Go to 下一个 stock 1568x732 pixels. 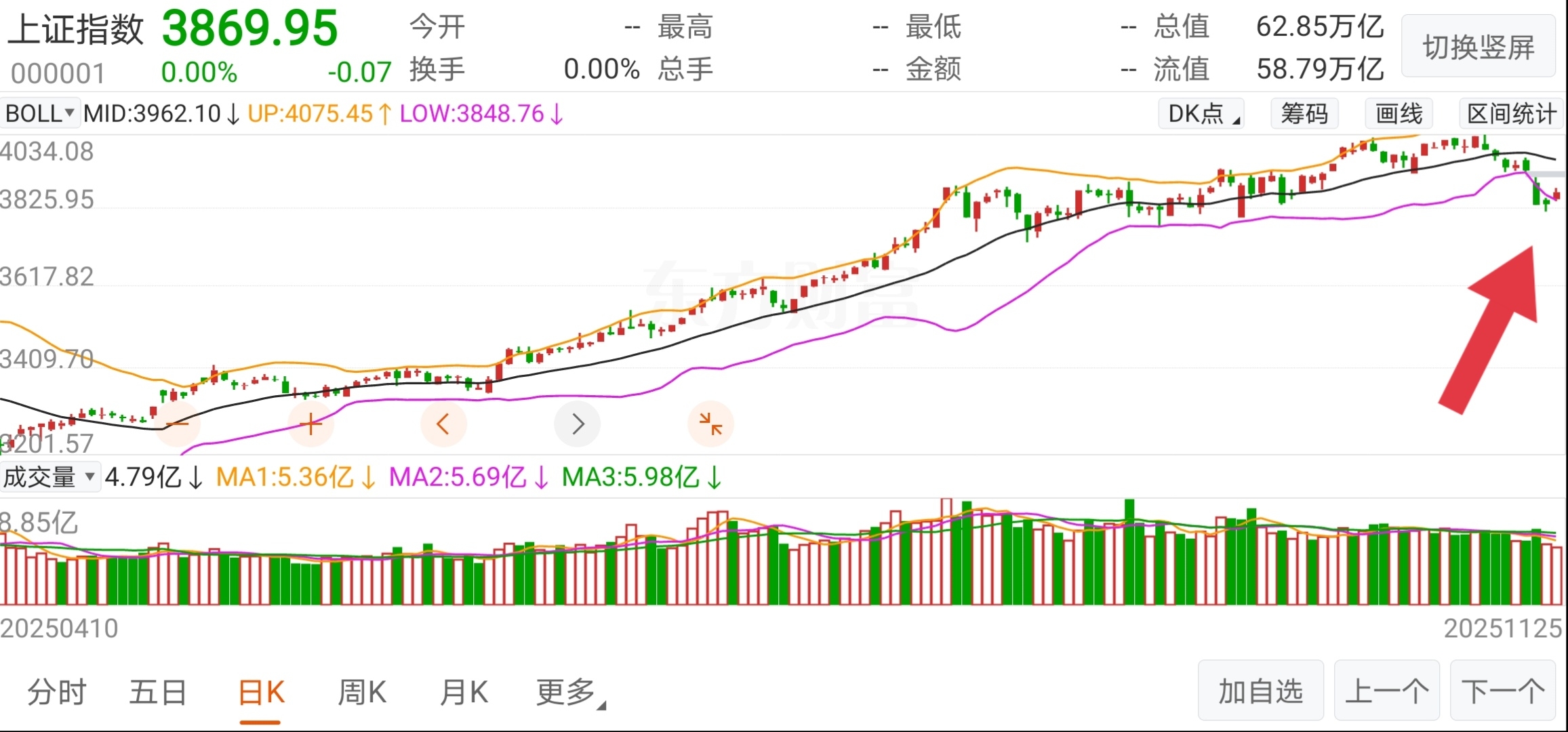(x=1502, y=691)
